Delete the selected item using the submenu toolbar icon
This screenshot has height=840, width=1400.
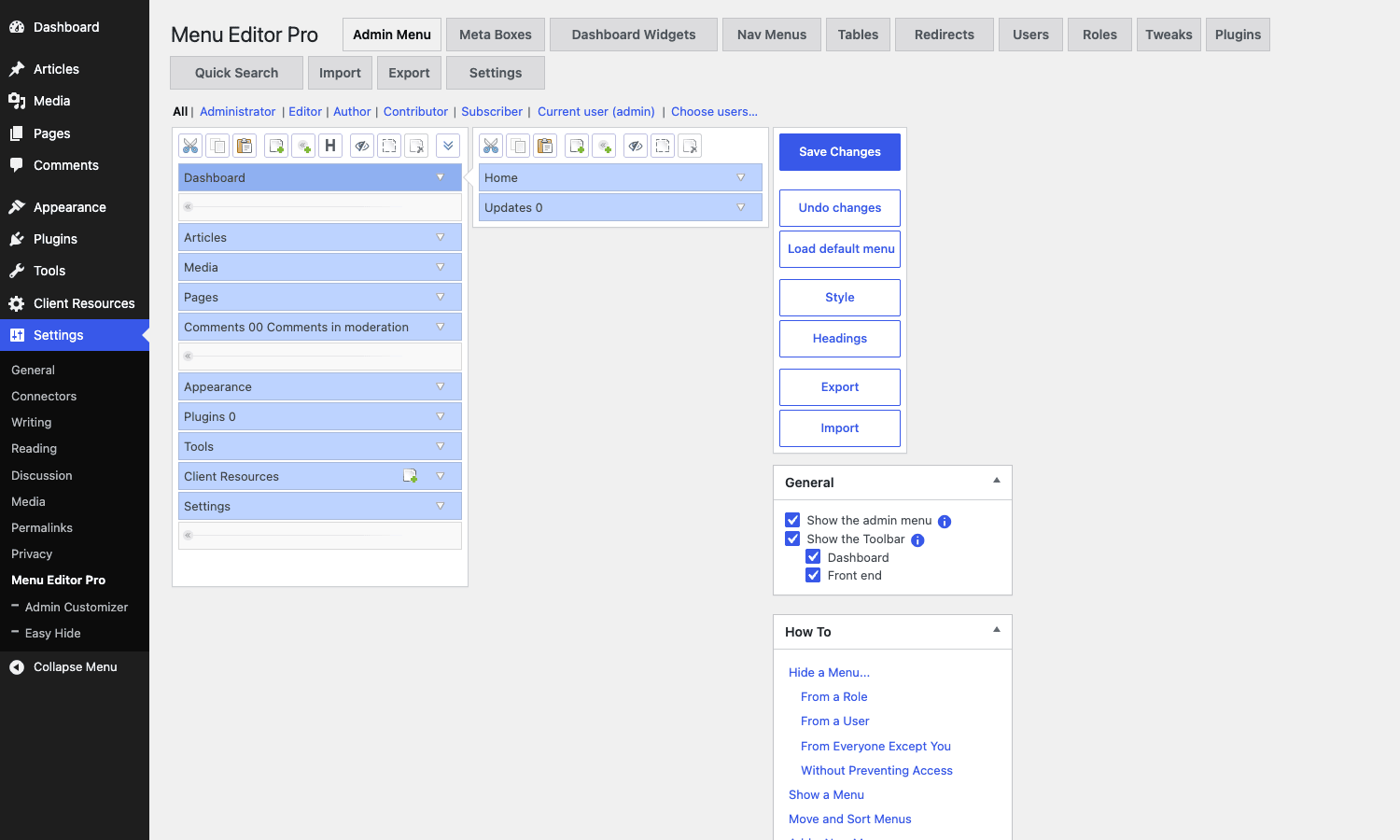[690, 146]
